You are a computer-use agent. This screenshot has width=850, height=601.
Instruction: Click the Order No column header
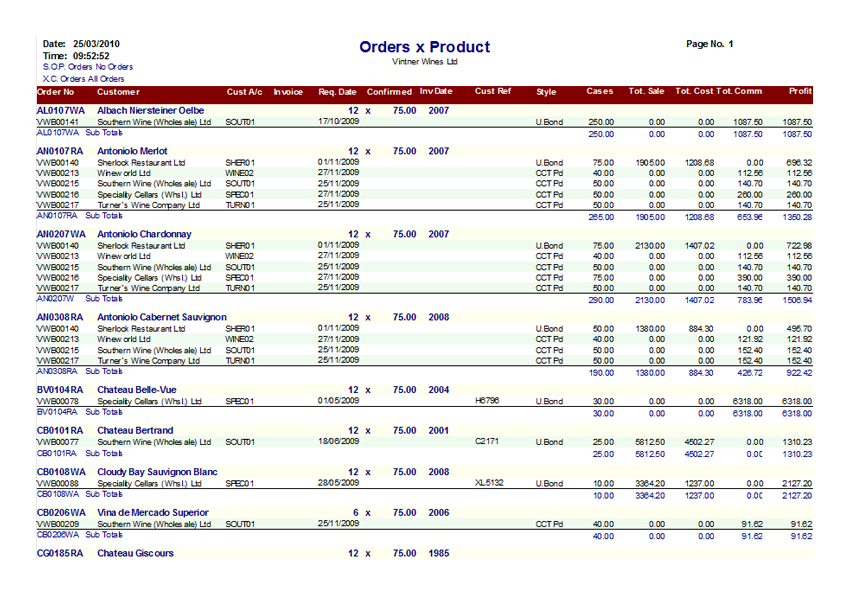(x=56, y=92)
